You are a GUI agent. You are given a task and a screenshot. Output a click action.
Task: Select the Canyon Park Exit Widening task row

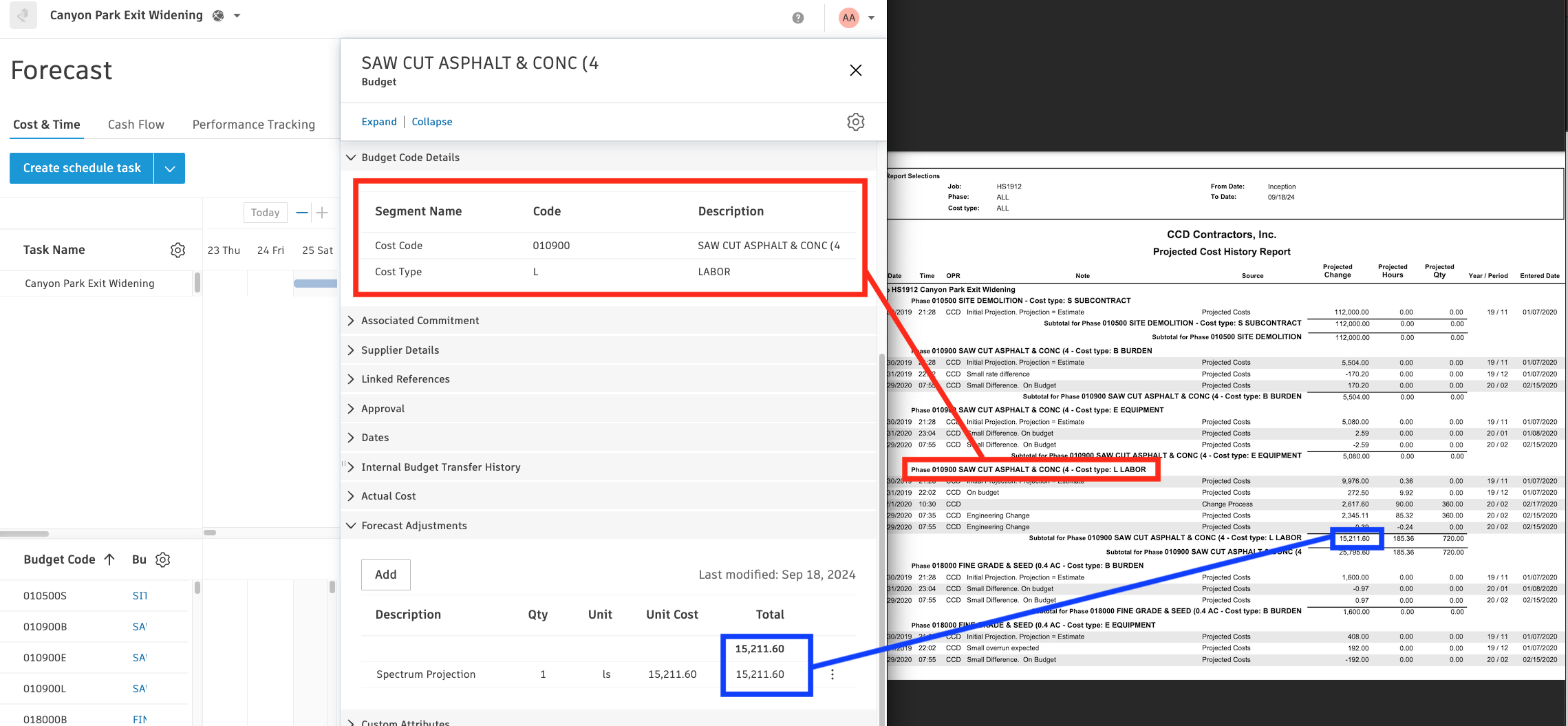(x=96, y=284)
